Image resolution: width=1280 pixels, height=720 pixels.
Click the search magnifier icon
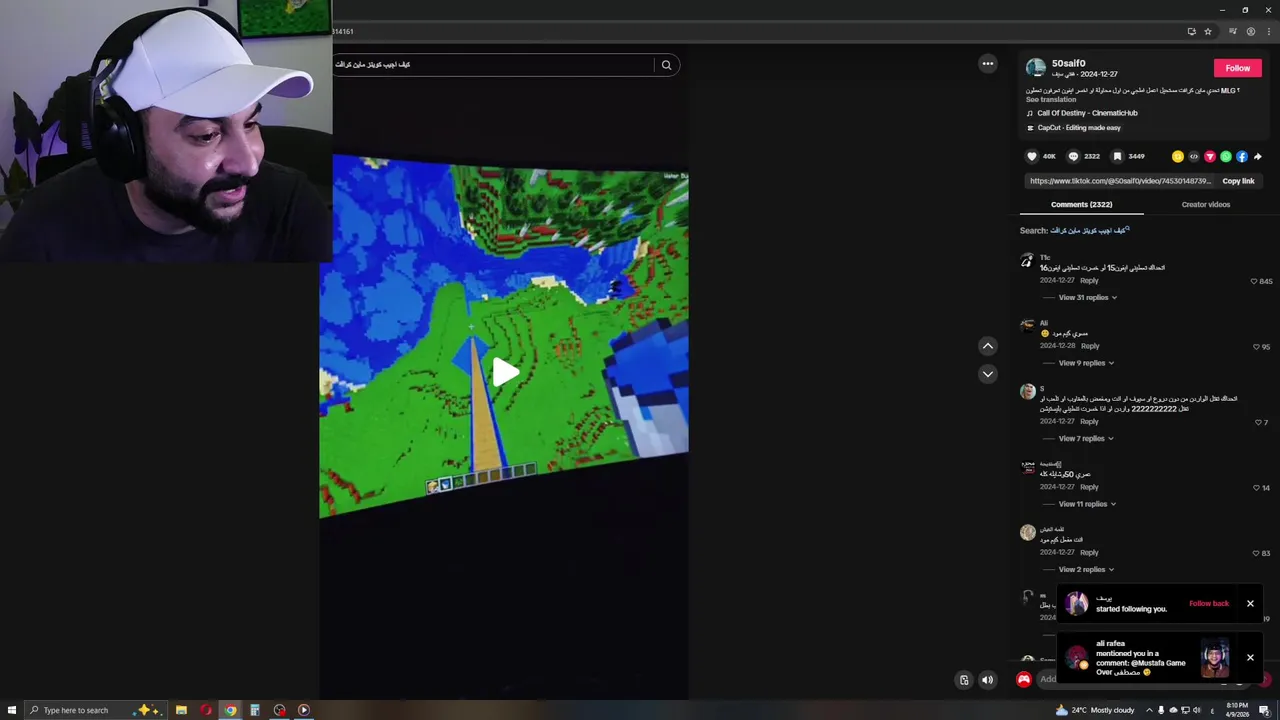click(x=666, y=65)
